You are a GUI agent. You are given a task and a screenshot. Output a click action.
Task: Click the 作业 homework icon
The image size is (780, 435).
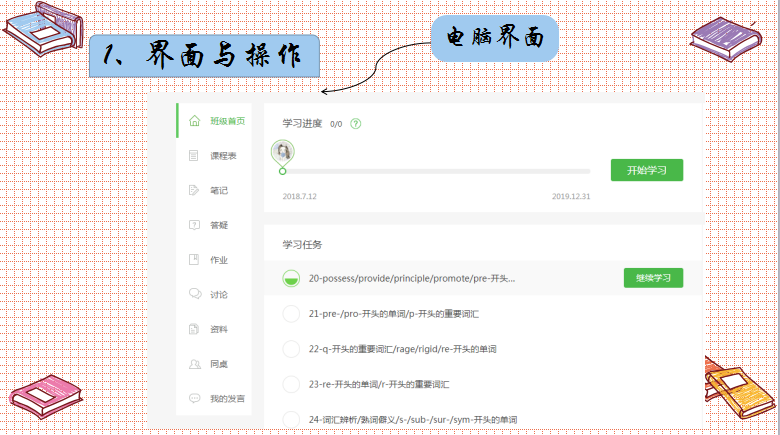pyautogui.click(x=194, y=259)
